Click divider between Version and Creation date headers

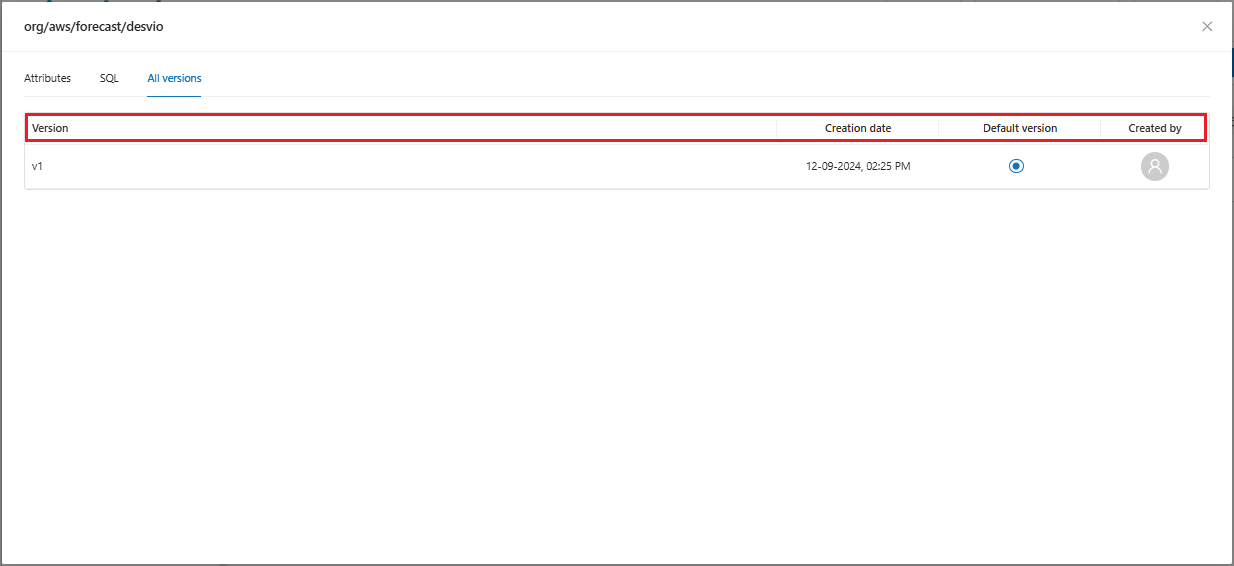(x=777, y=128)
